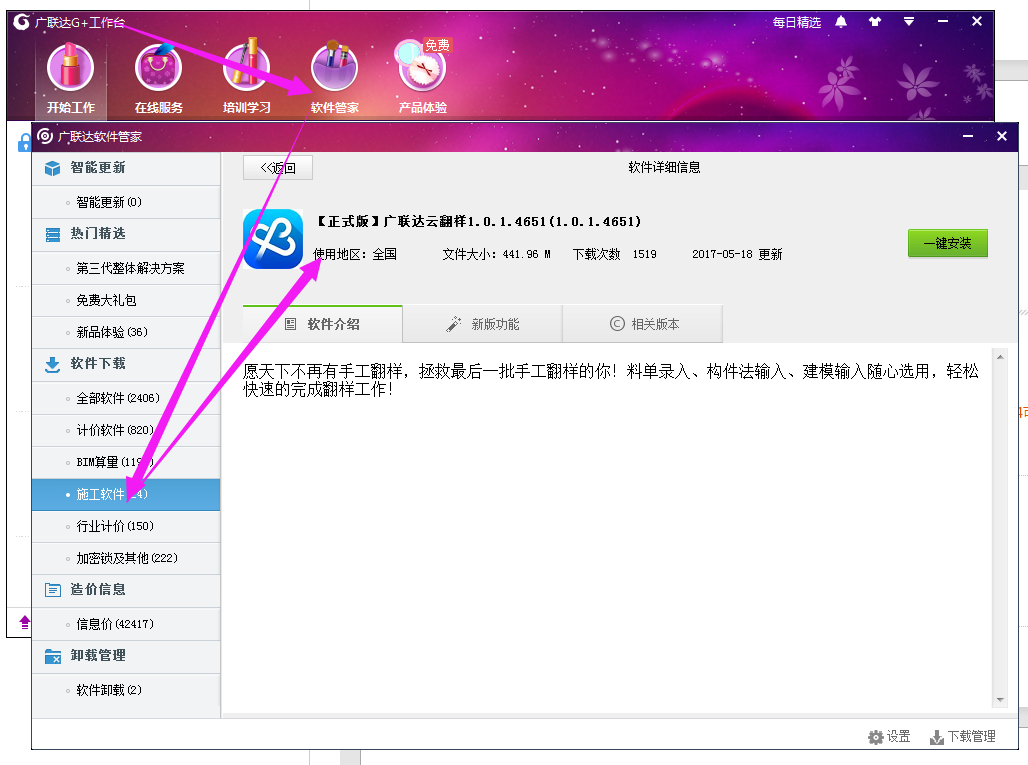Click the 返回 back button
The width and height of the screenshot is (1028, 765).
(278, 168)
